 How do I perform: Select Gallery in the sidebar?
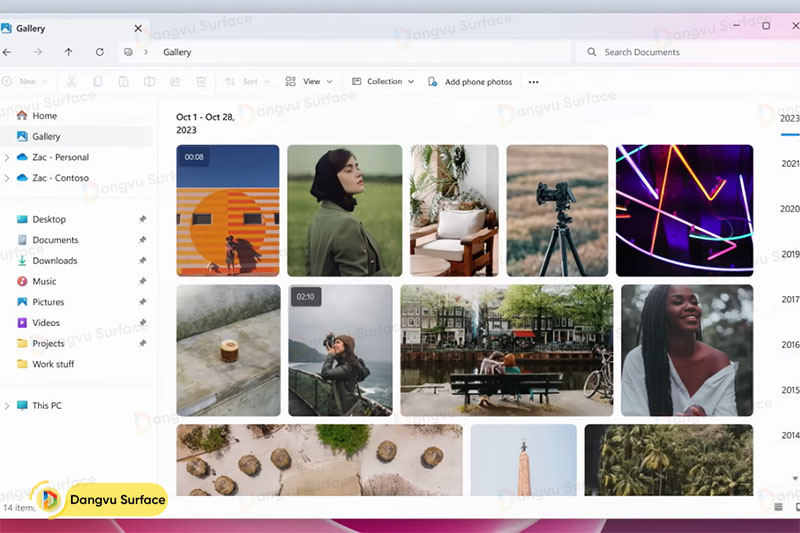77,136
